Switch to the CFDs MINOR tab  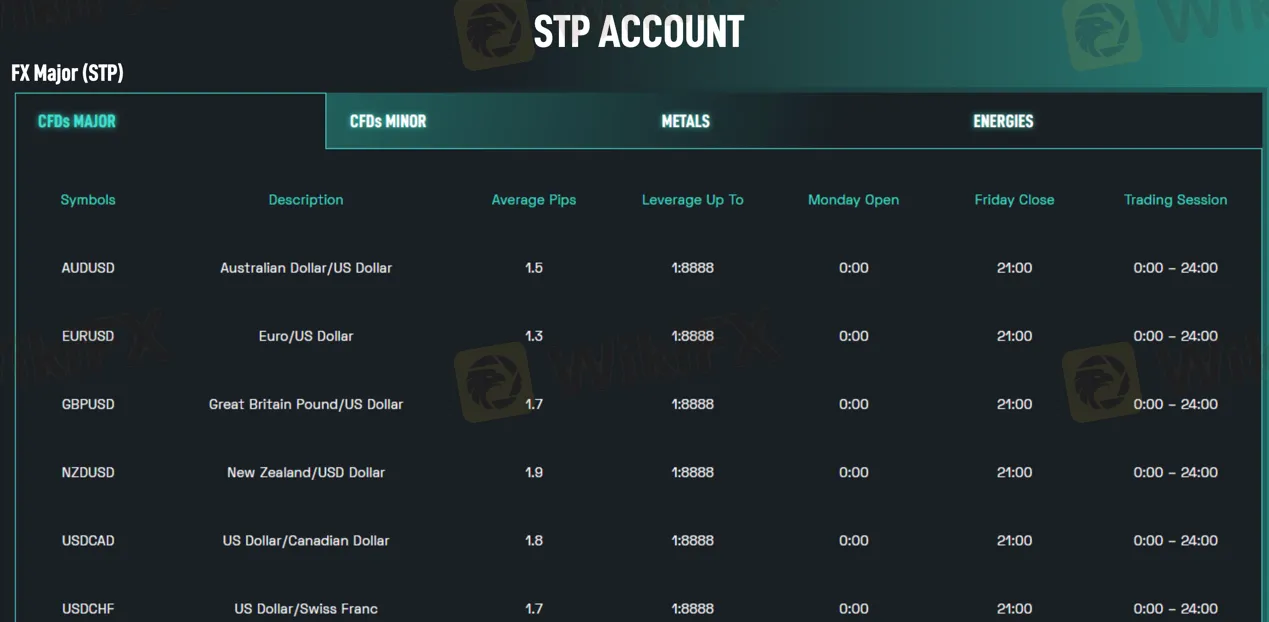pyautogui.click(x=388, y=121)
